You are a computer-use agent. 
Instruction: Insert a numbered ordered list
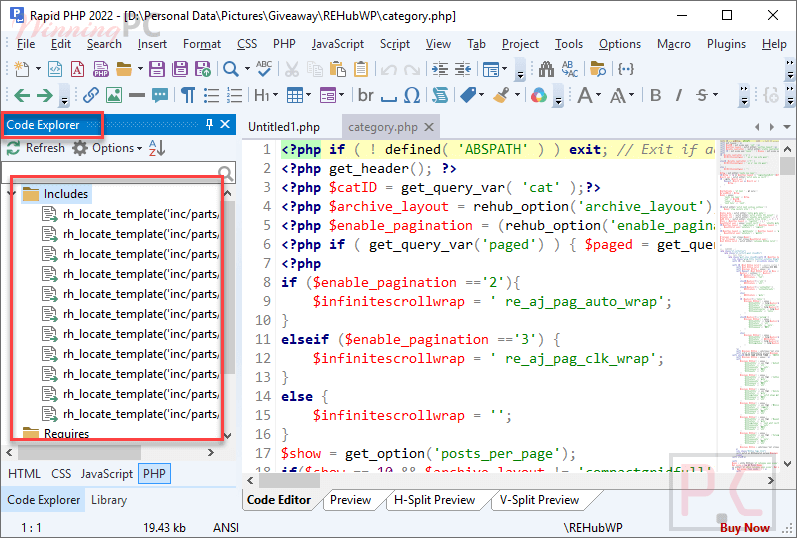pos(234,95)
